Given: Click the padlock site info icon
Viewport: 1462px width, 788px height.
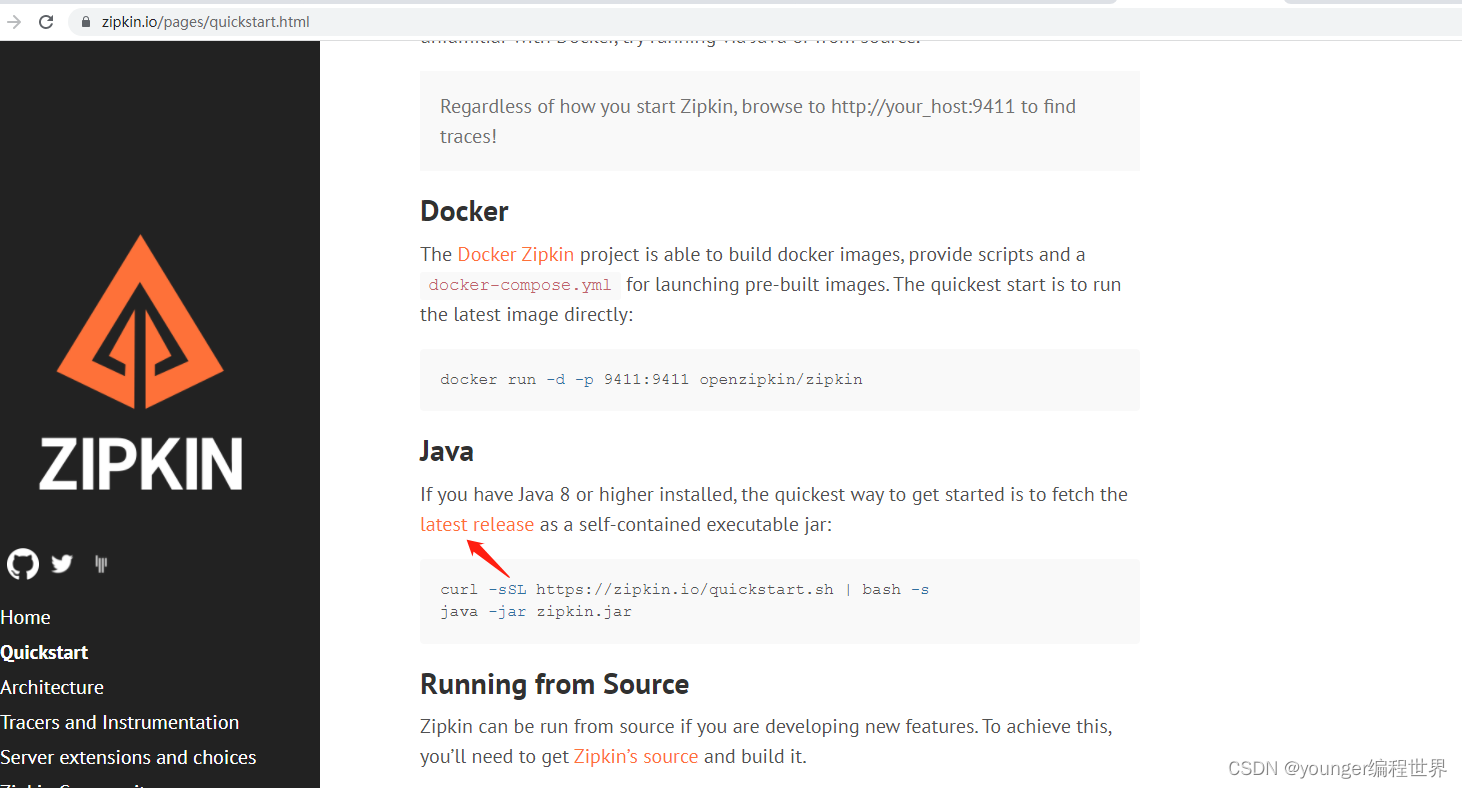Looking at the screenshot, I should [86, 22].
